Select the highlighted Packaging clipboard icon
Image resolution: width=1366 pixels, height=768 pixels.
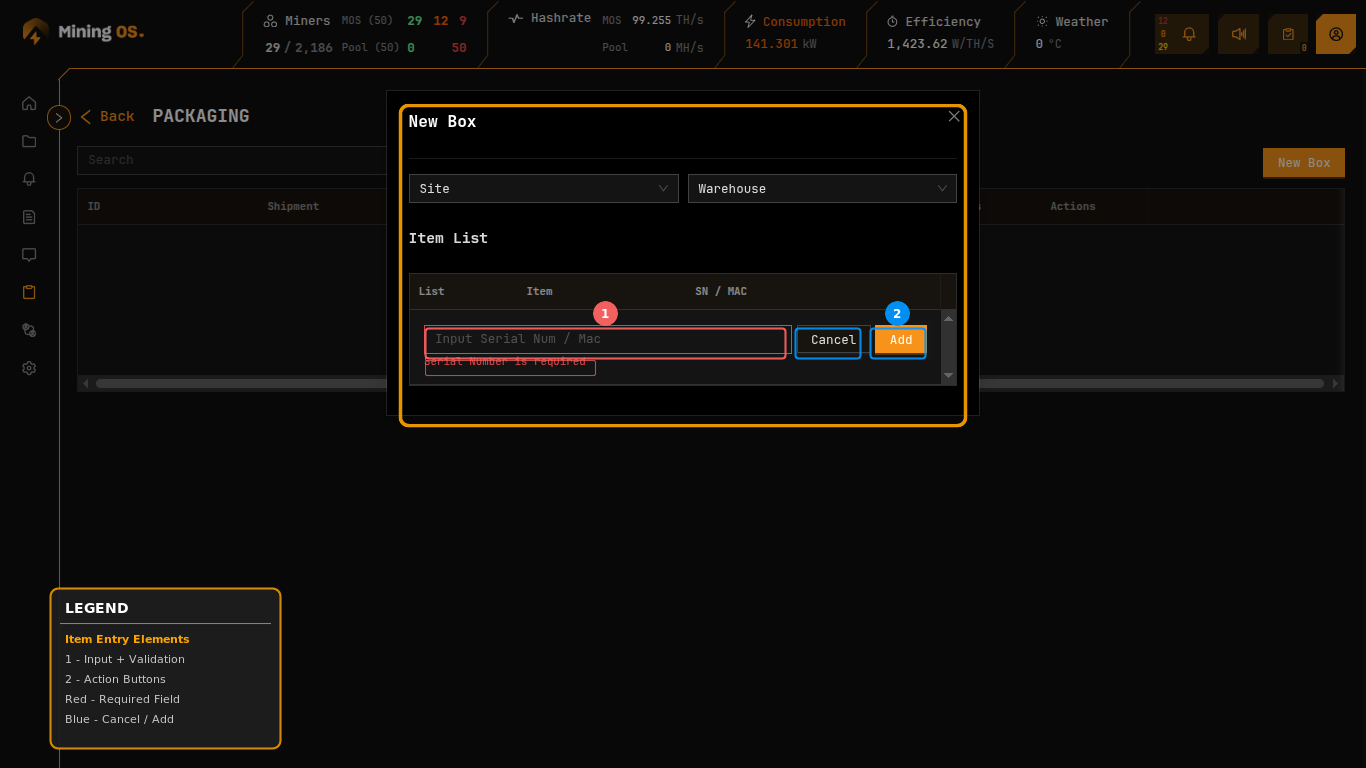click(29, 292)
